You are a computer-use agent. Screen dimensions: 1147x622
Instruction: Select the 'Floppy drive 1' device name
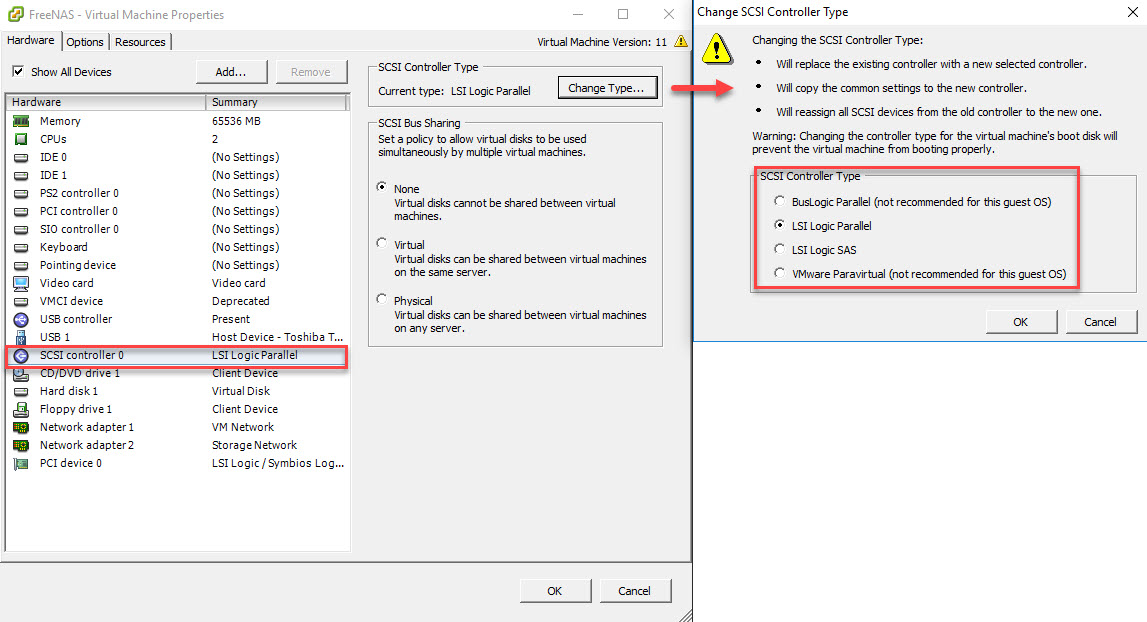click(x=76, y=409)
